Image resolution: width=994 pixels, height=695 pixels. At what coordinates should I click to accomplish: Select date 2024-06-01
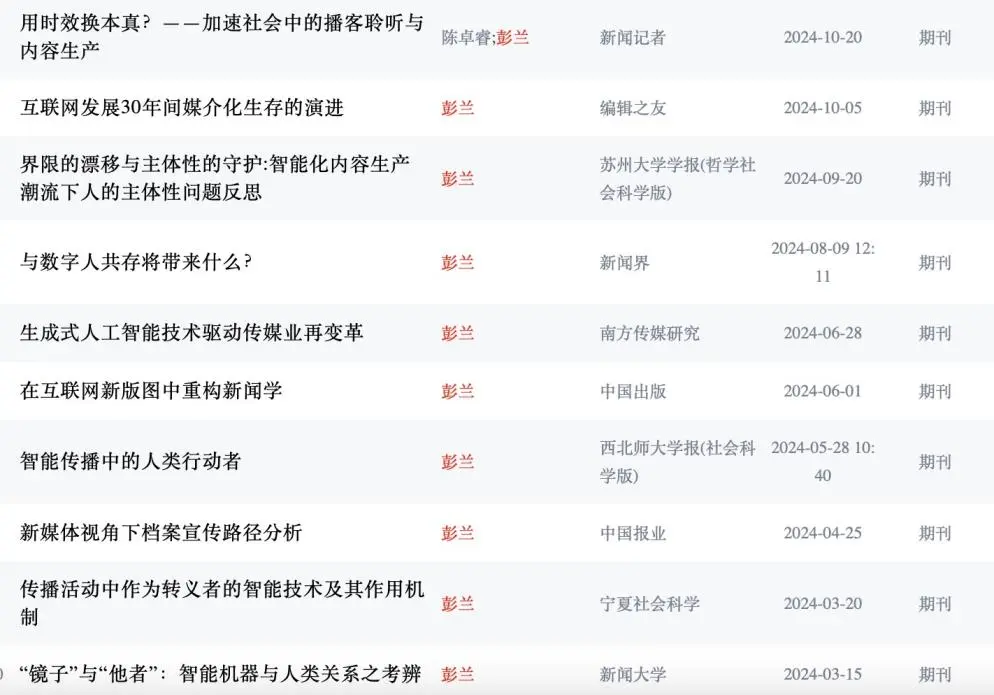point(823,391)
